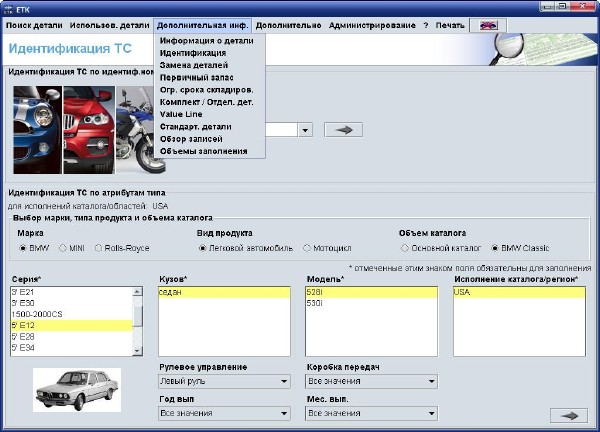Click the arrow button next to VIN dropdown
The width and height of the screenshot is (600, 432).
click(344, 129)
